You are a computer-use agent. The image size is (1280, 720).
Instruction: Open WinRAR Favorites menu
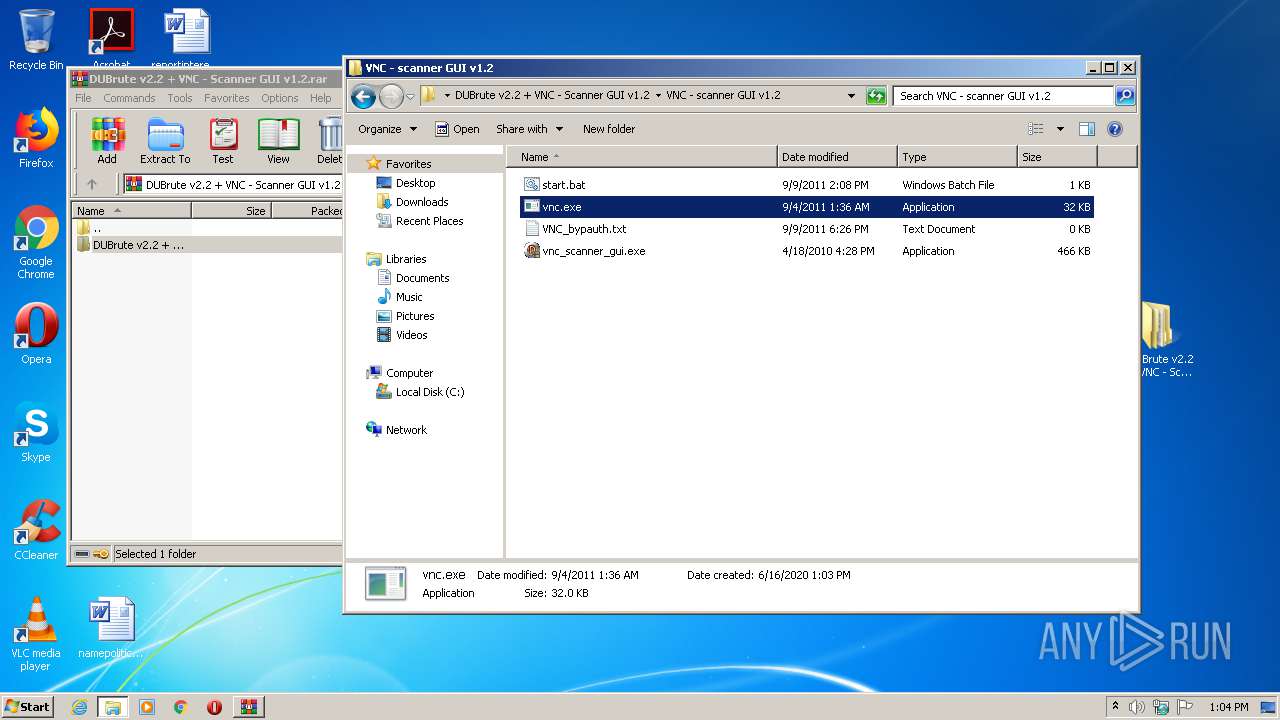227,98
